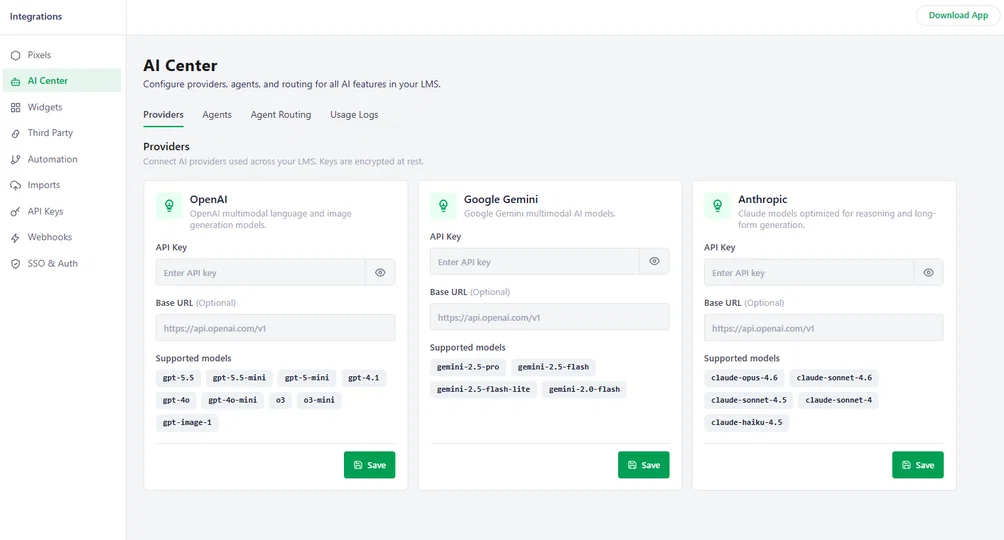The width and height of the screenshot is (1004, 540).
Task: Click the claude-sonnet-4.6 model tag
Action: coord(834,378)
